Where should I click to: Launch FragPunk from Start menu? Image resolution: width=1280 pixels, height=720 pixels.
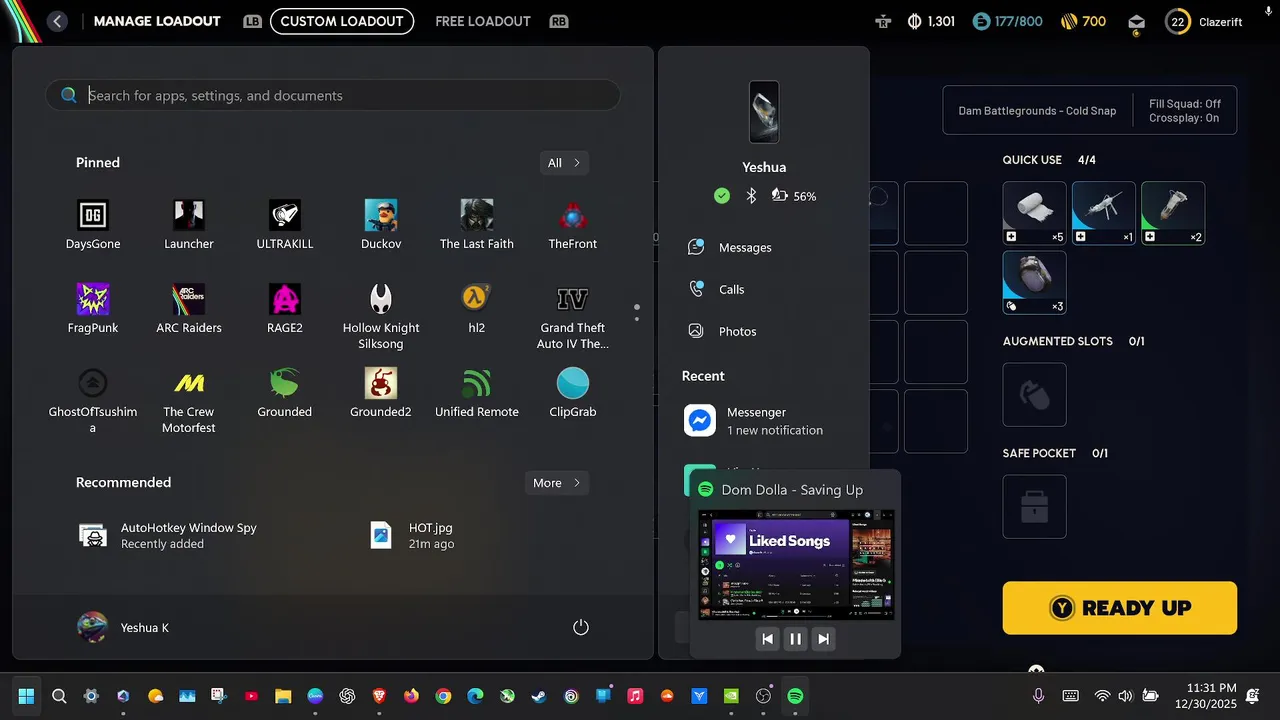tap(93, 309)
